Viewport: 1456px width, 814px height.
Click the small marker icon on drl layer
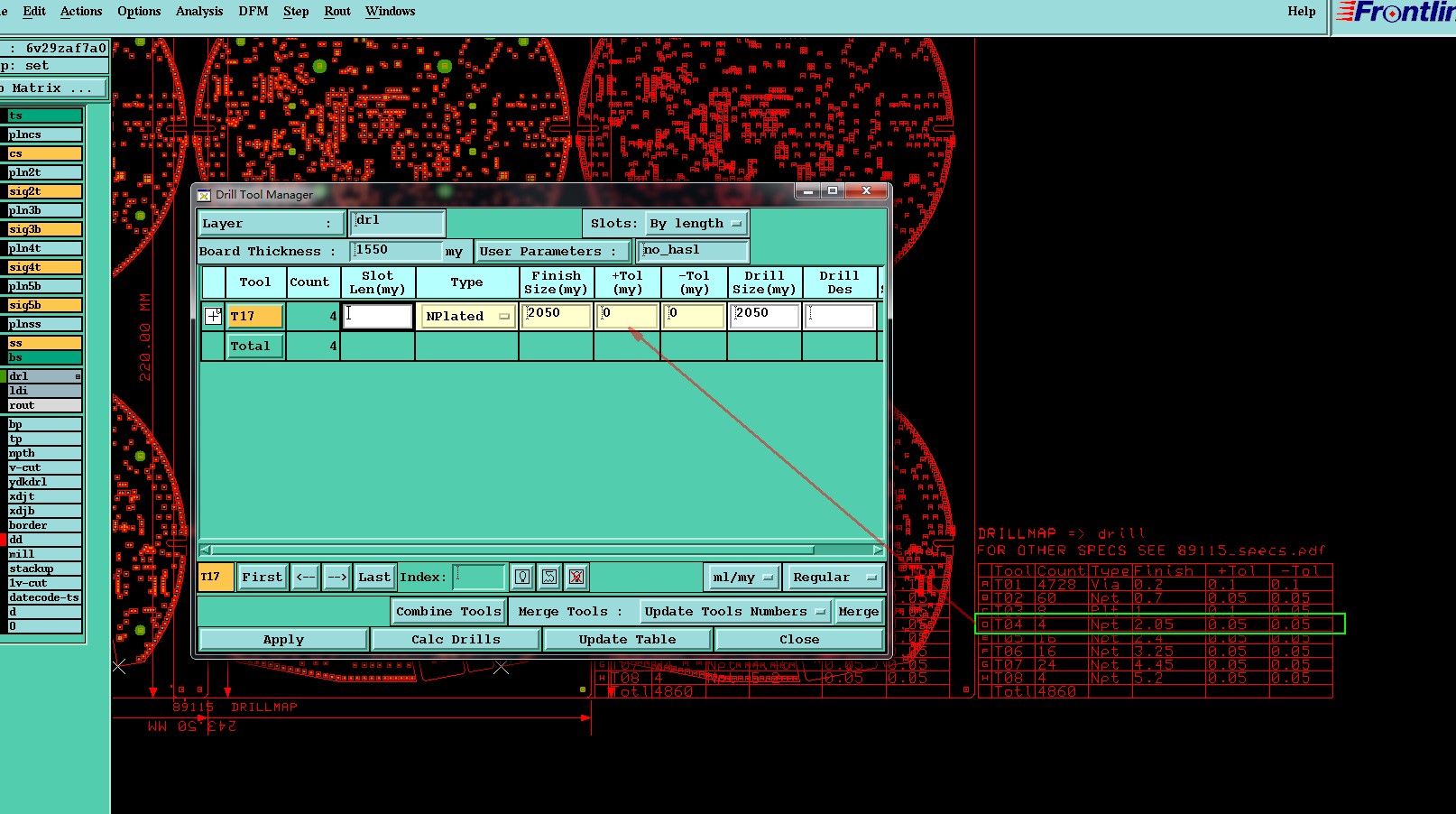click(78, 376)
